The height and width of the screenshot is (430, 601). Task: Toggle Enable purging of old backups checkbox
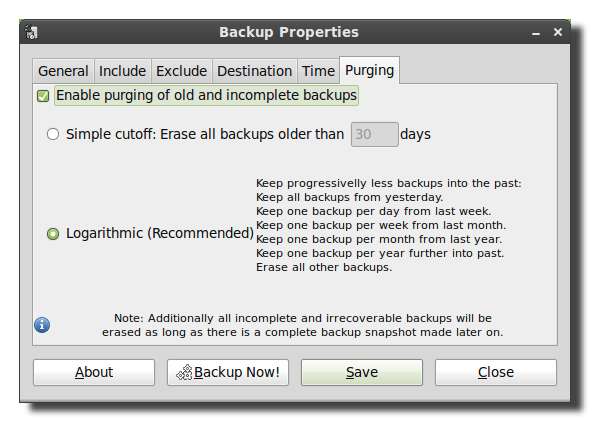click(x=43, y=96)
